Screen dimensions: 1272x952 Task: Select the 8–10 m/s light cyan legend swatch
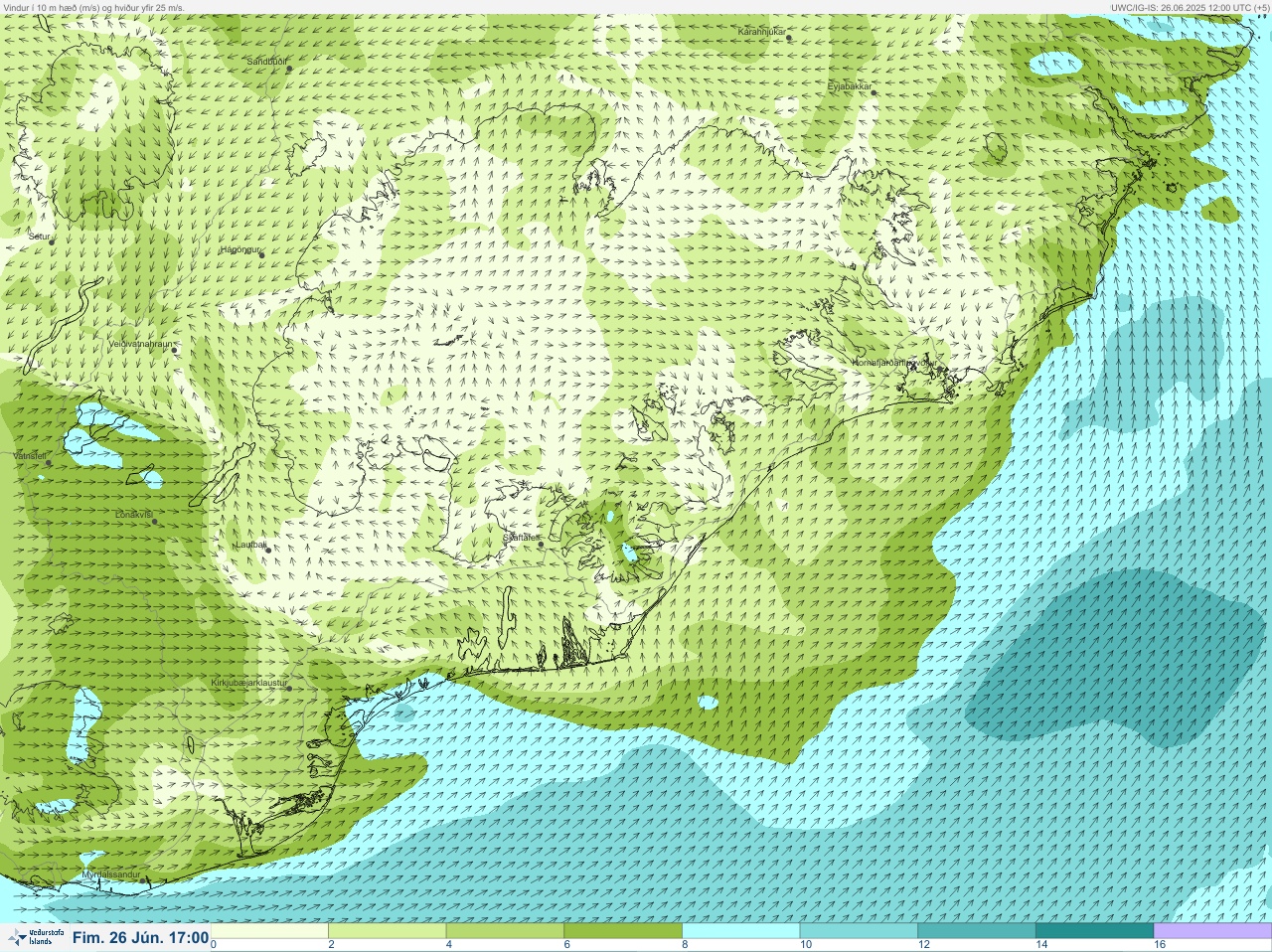point(741,931)
